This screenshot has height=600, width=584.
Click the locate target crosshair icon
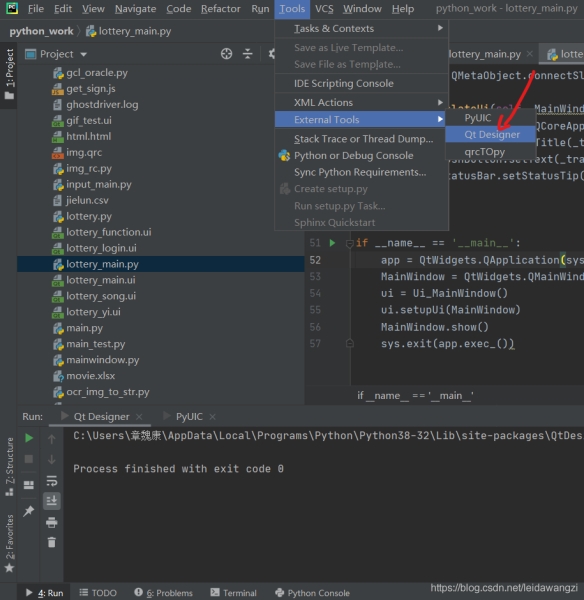(227, 54)
